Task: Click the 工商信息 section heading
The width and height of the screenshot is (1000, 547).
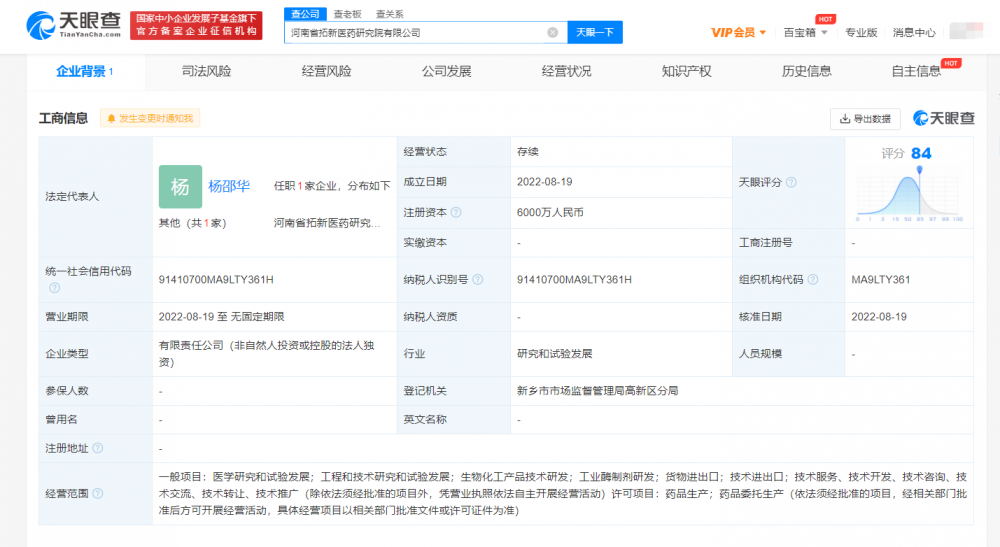Action: click(x=63, y=119)
